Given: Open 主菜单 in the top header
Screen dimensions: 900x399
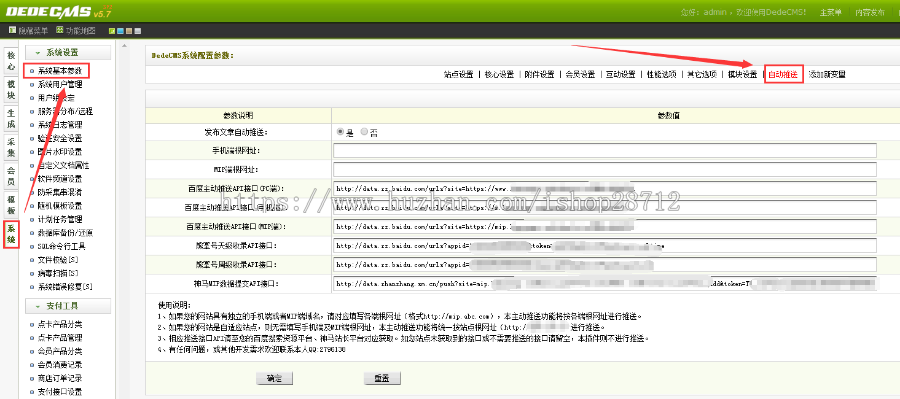Looking at the screenshot, I should click(x=830, y=12).
